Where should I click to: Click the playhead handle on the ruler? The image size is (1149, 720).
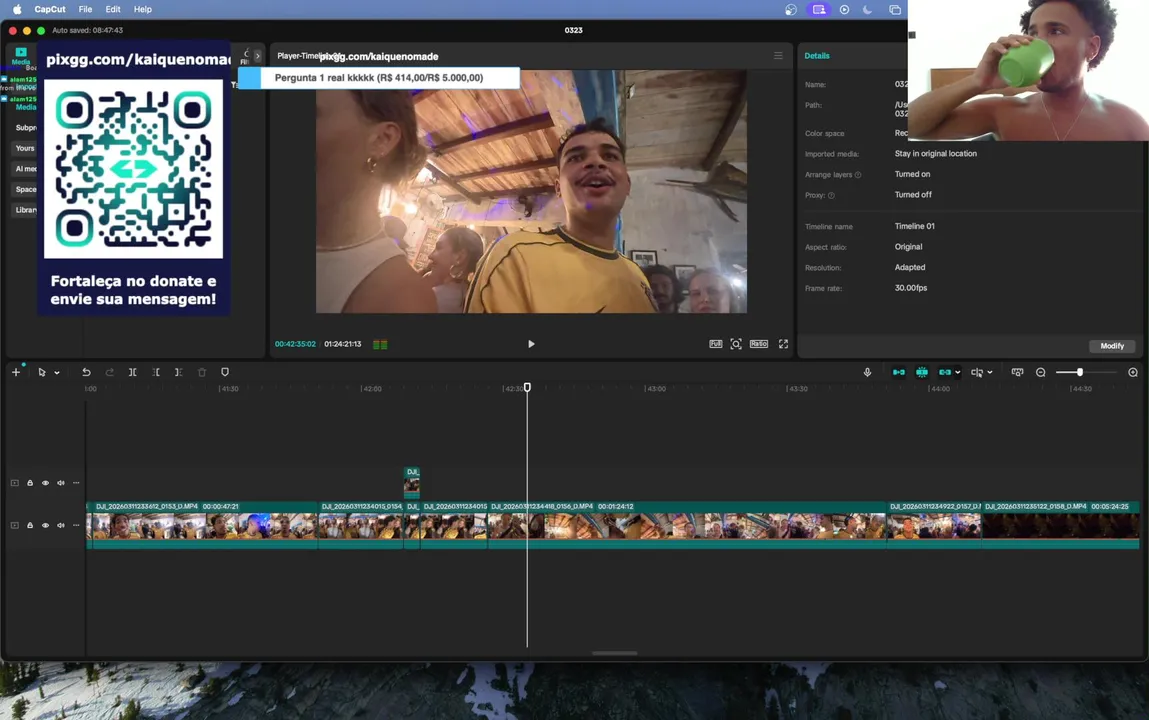click(527, 387)
